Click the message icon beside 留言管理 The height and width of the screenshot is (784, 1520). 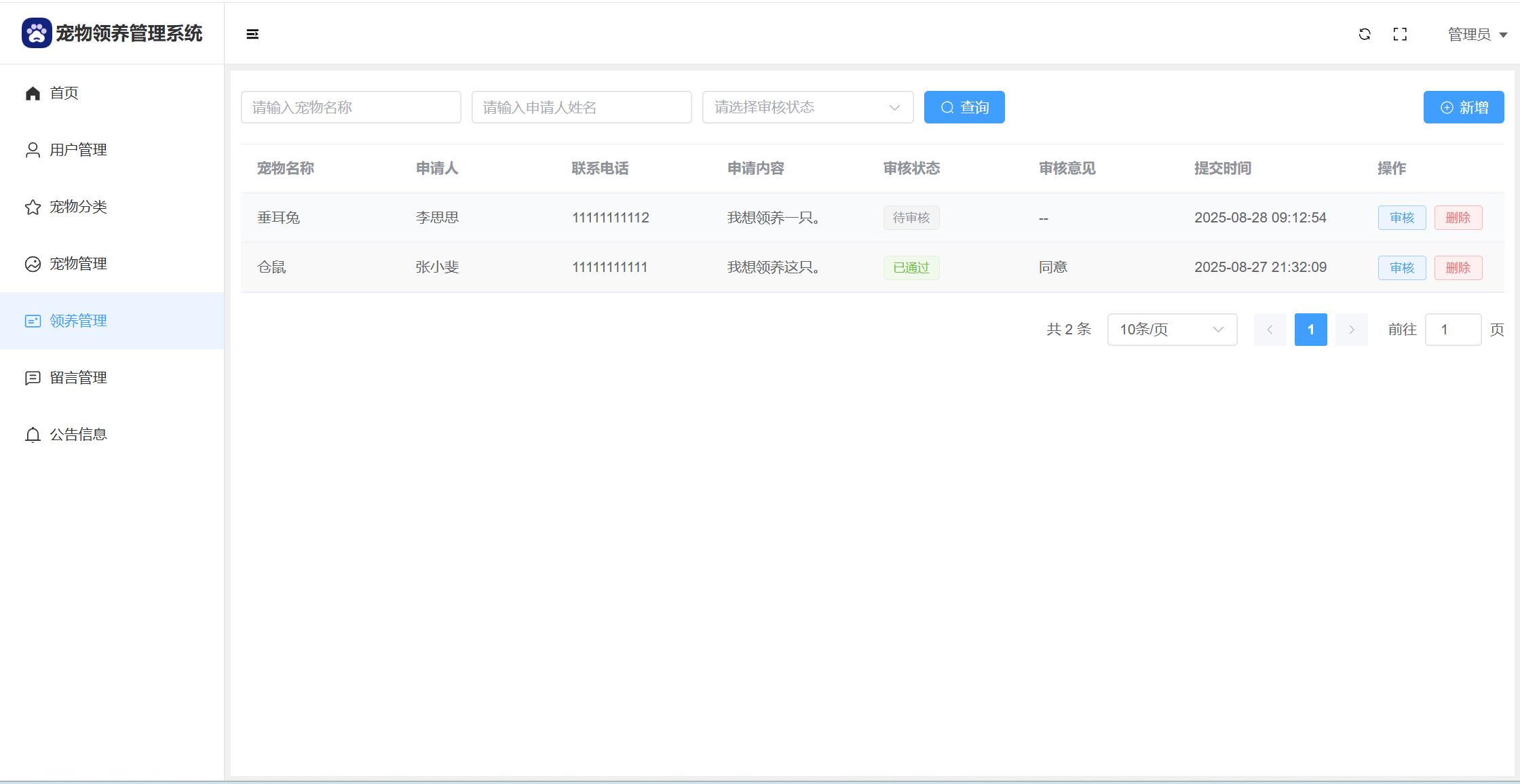point(33,378)
